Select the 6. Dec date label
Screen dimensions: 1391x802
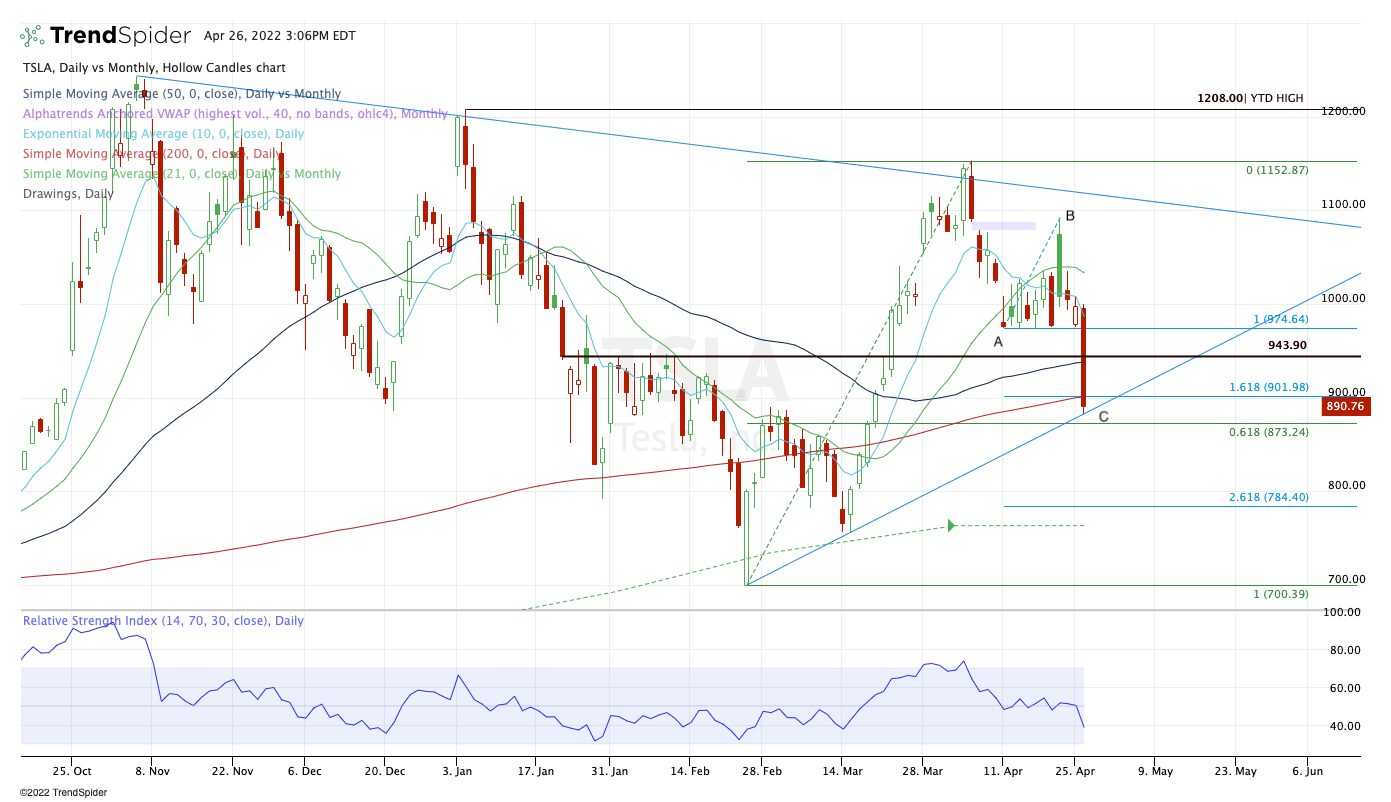pos(304,772)
